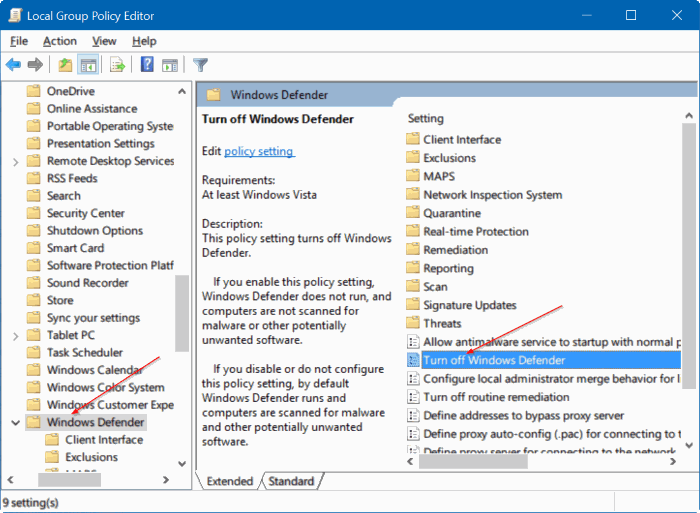Select Client Interface in the settings list
700x513 pixels.
(462, 139)
